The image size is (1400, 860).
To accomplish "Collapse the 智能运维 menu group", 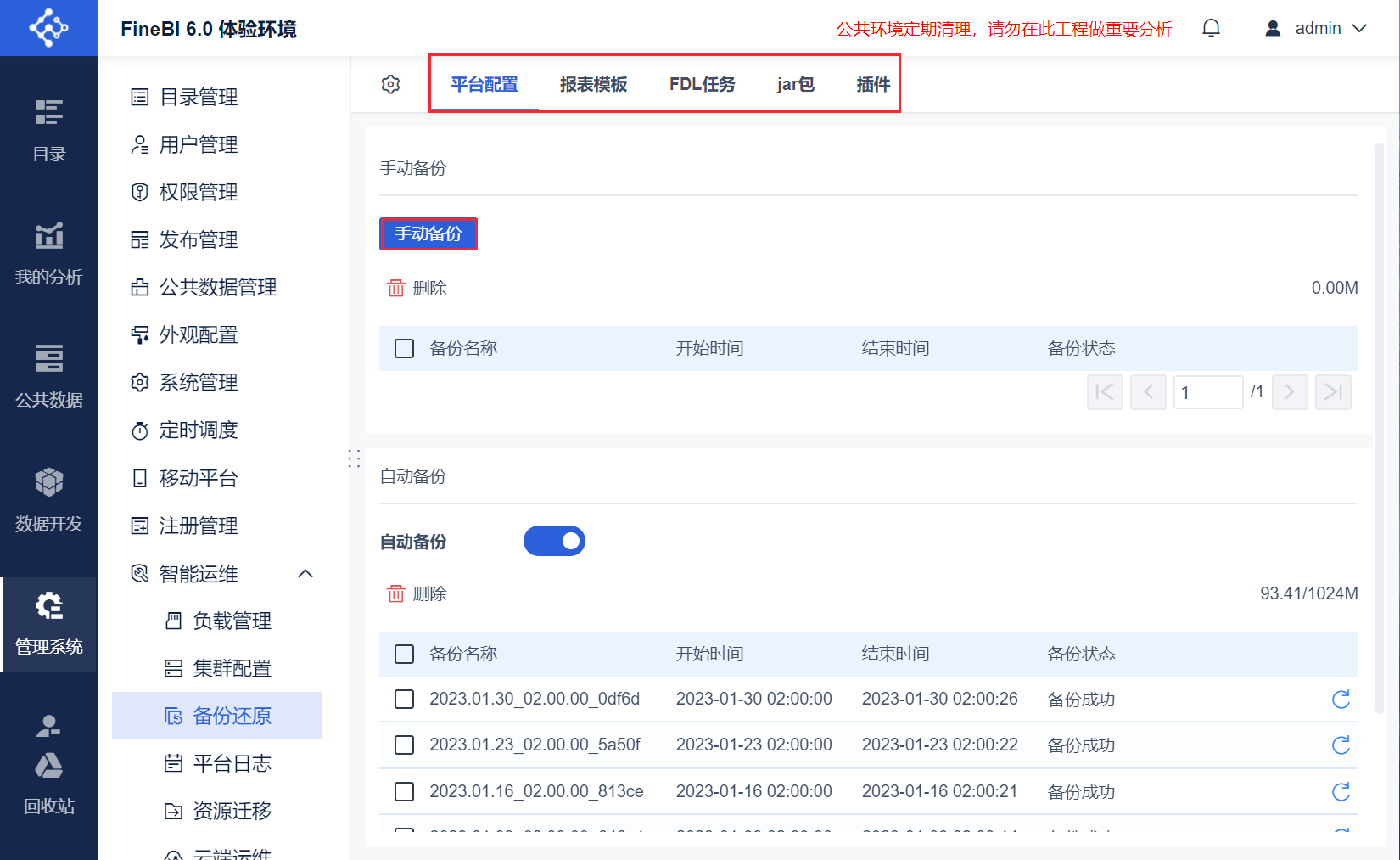I will point(305,574).
